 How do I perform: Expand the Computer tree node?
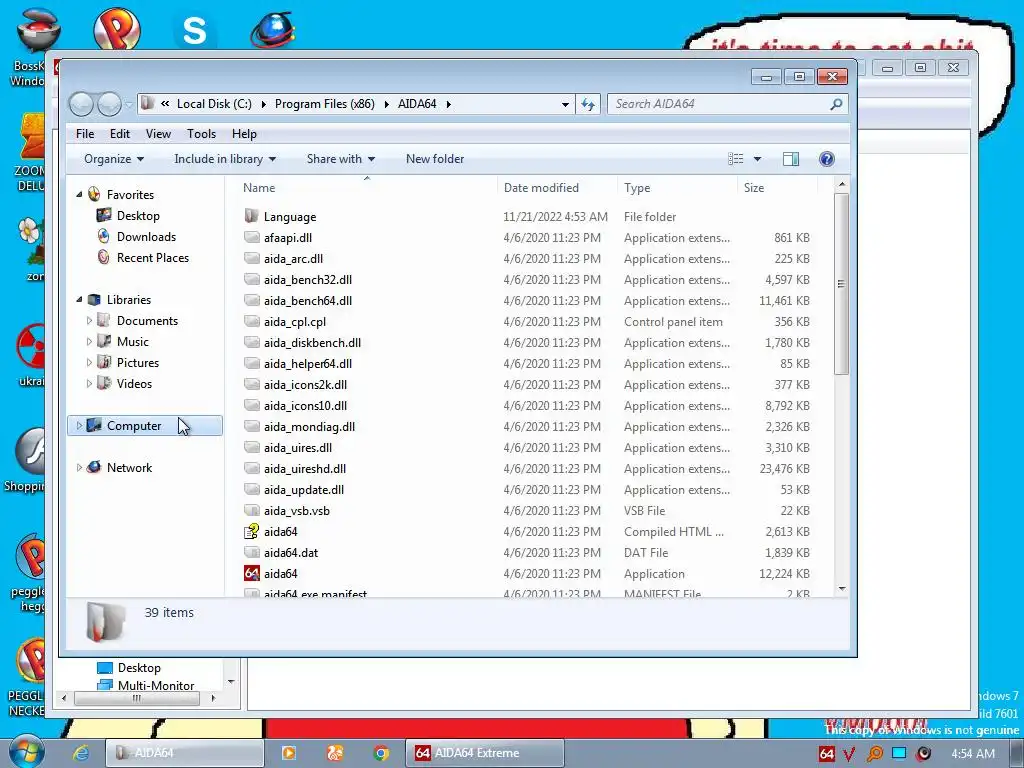coord(79,425)
